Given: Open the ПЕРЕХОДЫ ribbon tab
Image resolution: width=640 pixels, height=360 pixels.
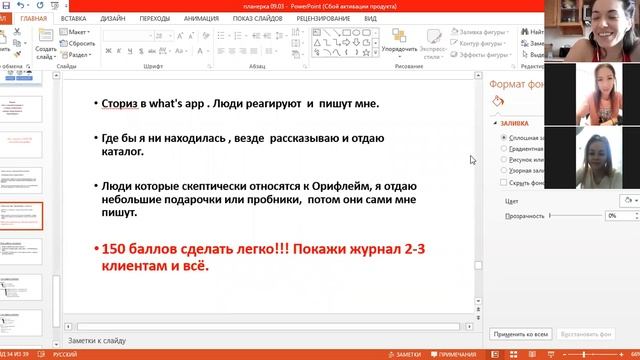Looking at the screenshot, I should coord(155,19).
